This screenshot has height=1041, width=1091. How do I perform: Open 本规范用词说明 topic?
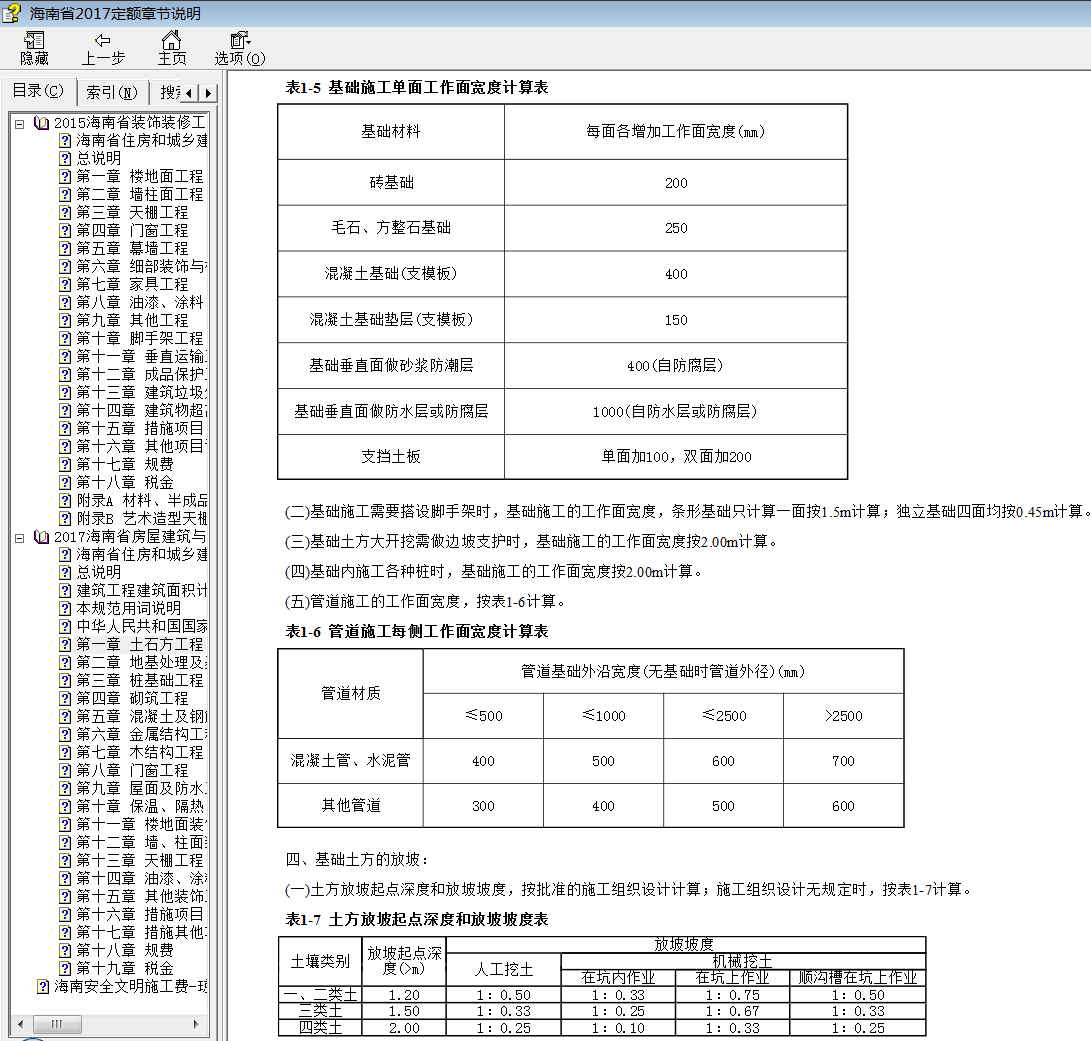point(128,609)
